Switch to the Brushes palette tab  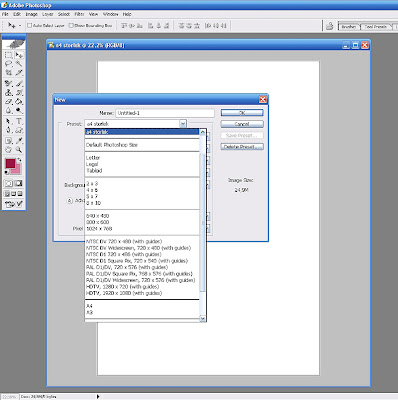point(349,27)
